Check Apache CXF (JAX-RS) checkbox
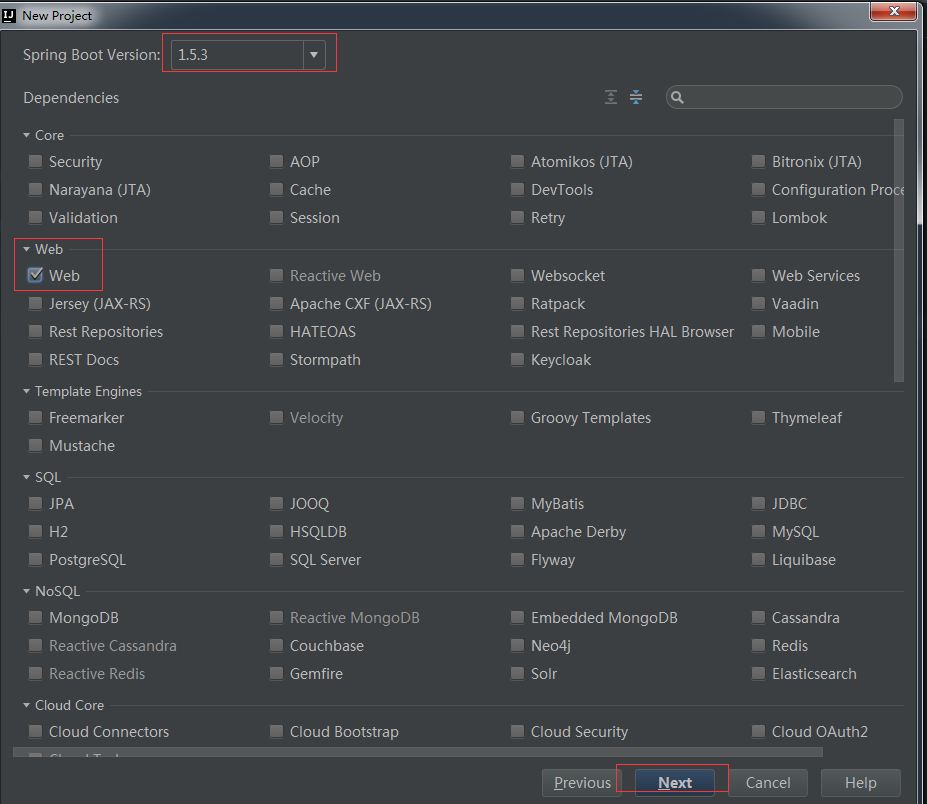Screen dimensions: 927x804 click(276, 303)
